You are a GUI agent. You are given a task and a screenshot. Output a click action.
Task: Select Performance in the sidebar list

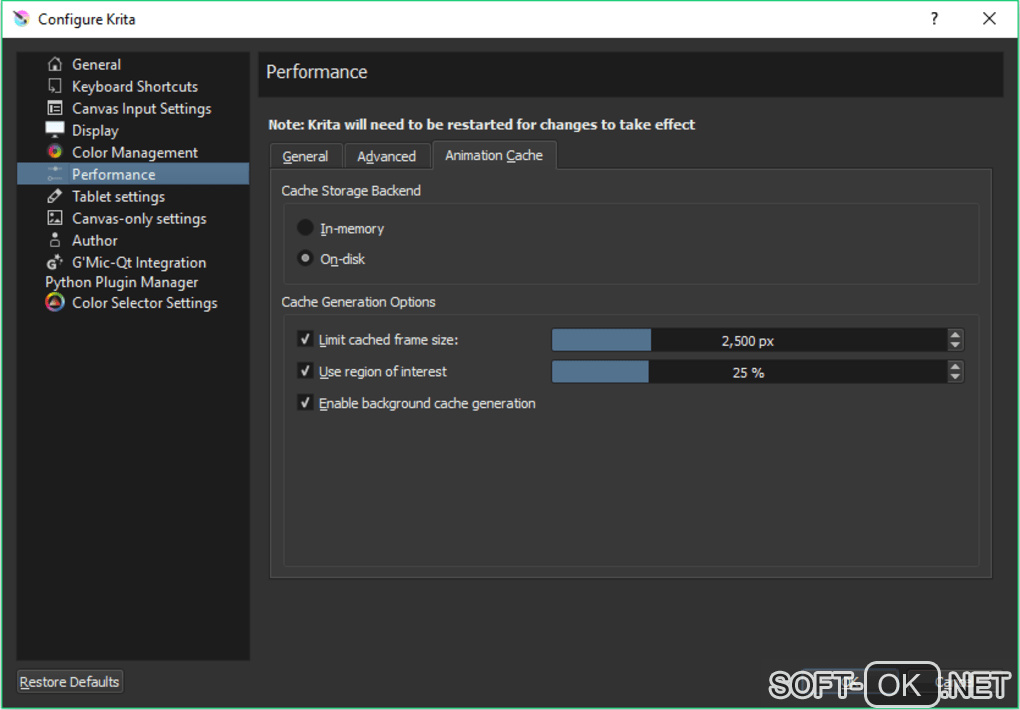[133, 174]
